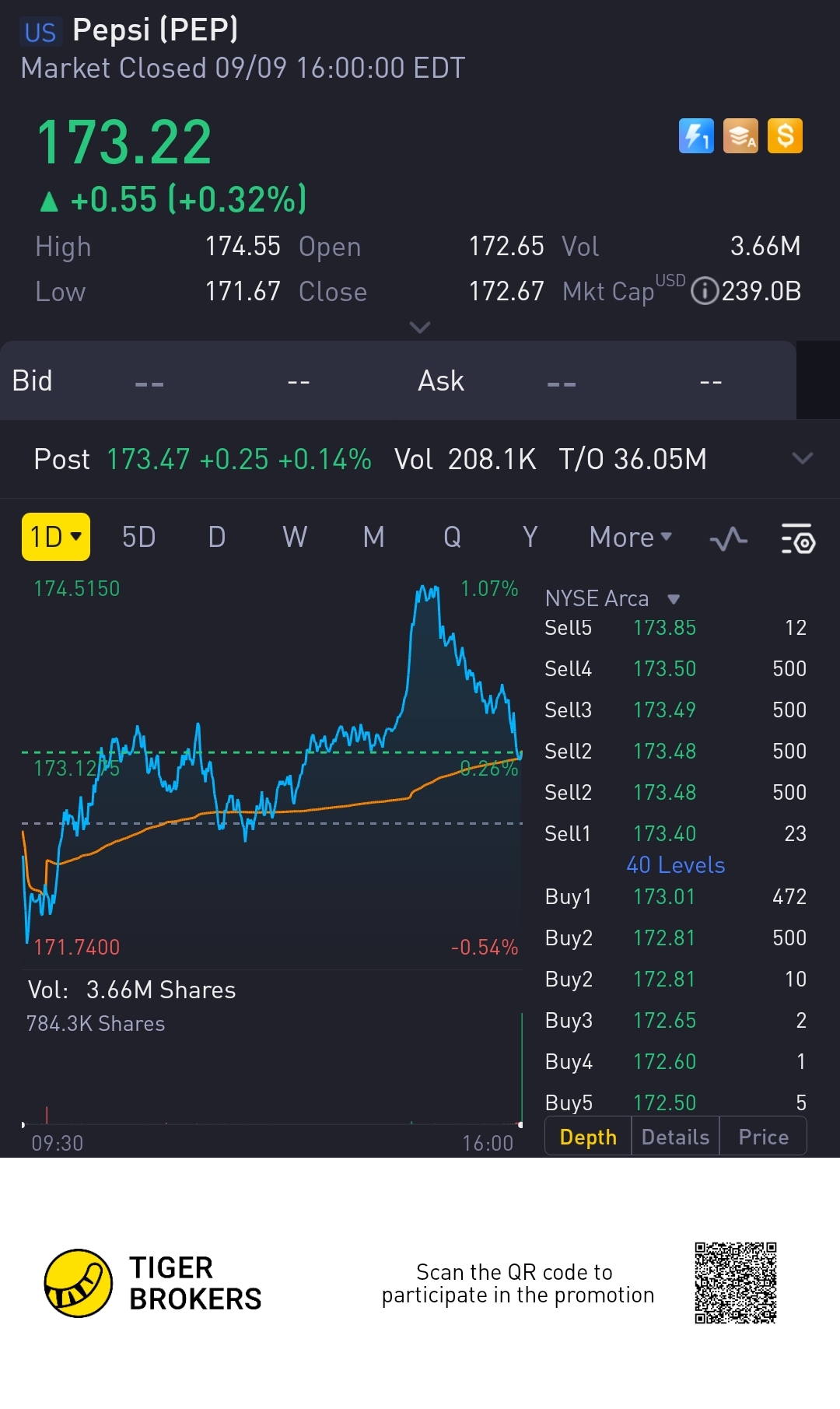Tap the Tiger Brokers logo
This screenshot has width=840, height=1409.
point(79,1283)
